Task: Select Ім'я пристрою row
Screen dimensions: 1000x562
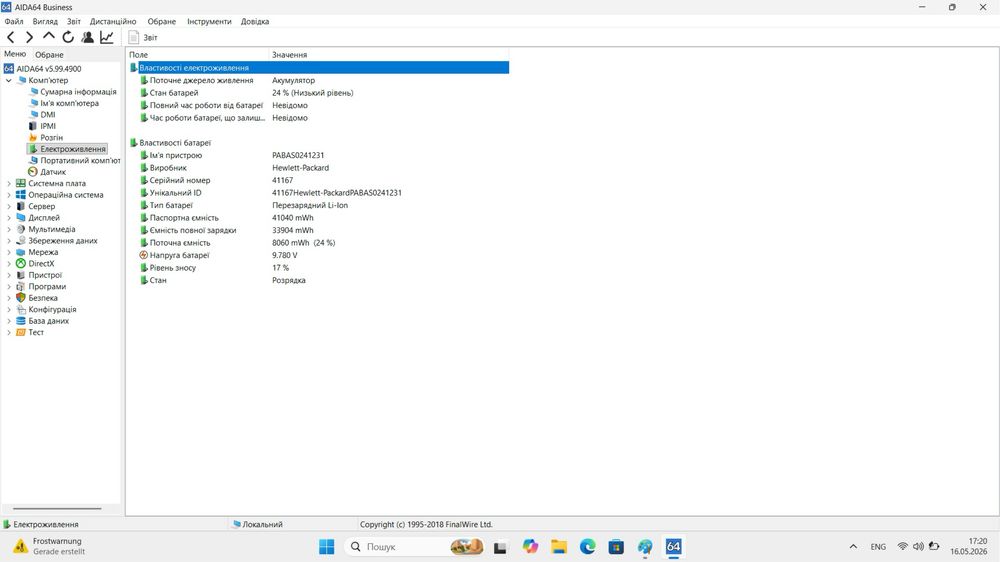Action: pyautogui.click(x=318, y=155)
